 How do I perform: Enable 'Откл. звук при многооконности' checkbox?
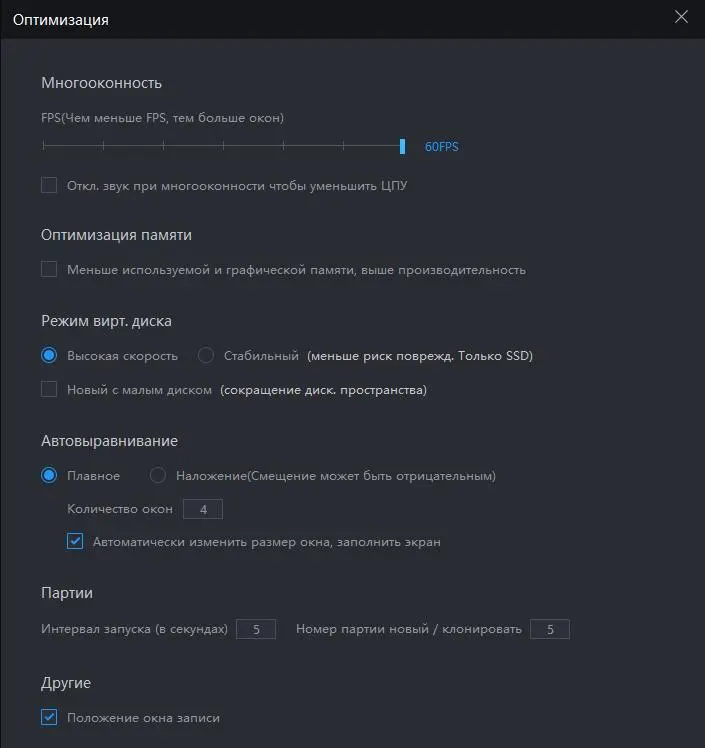coord(49,185)
